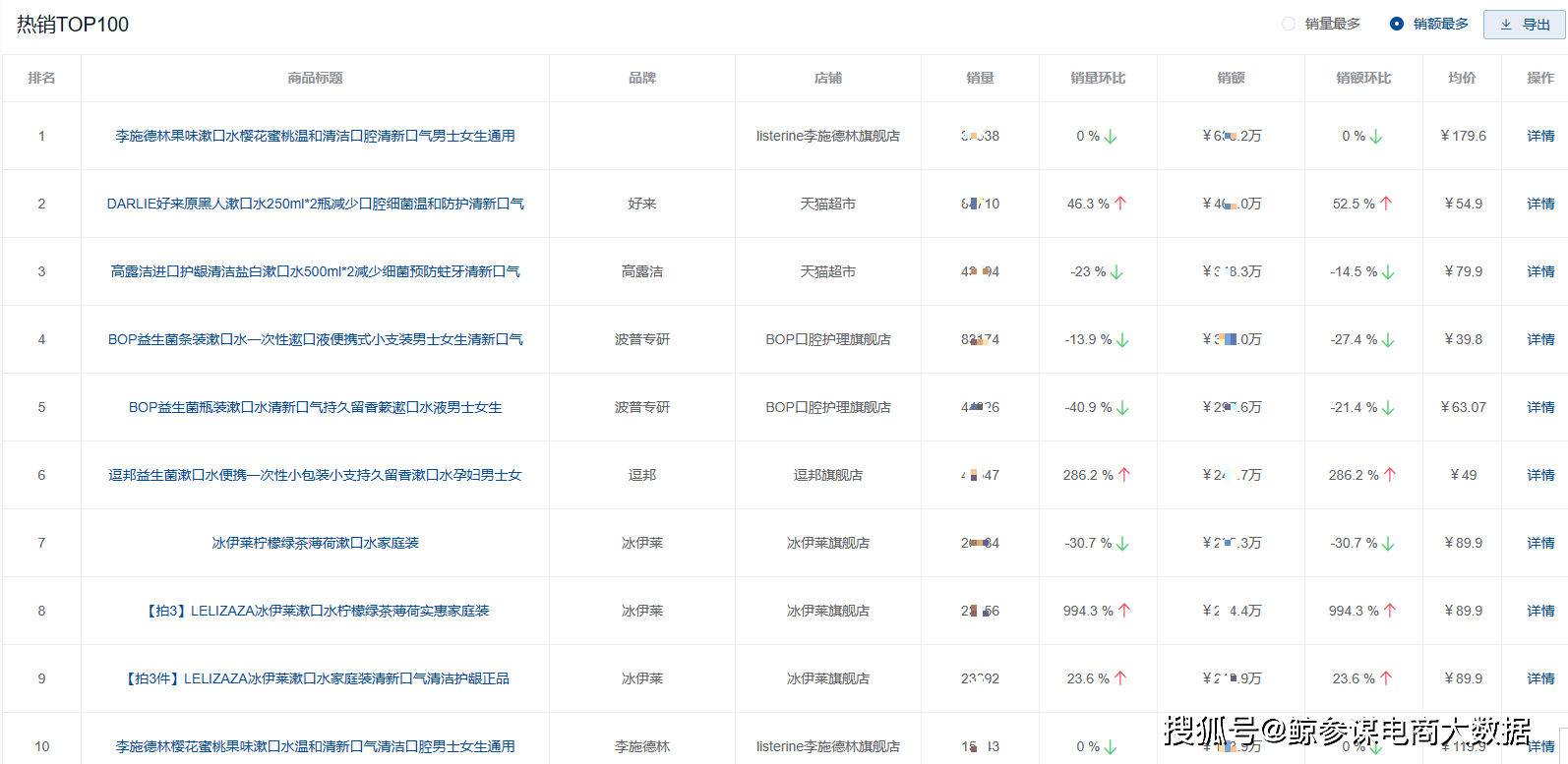
Task: Click the 销额 column header
Action: point(1231,78)
